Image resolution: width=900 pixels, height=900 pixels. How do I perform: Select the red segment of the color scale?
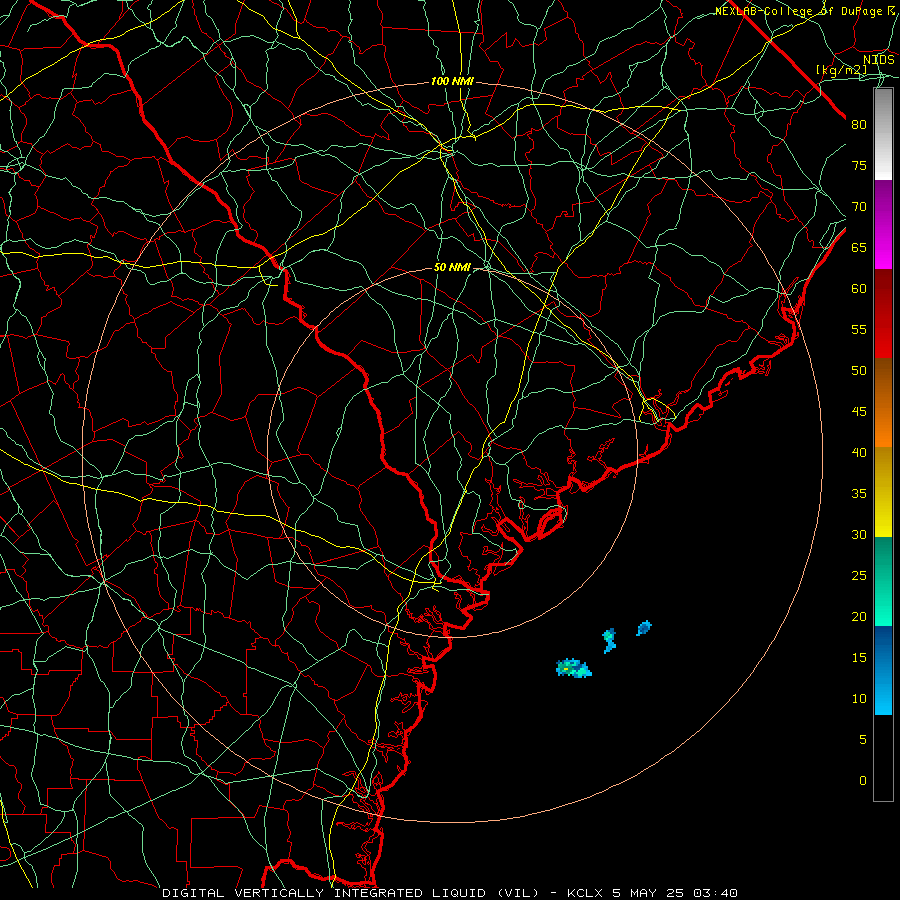point(883,314)
